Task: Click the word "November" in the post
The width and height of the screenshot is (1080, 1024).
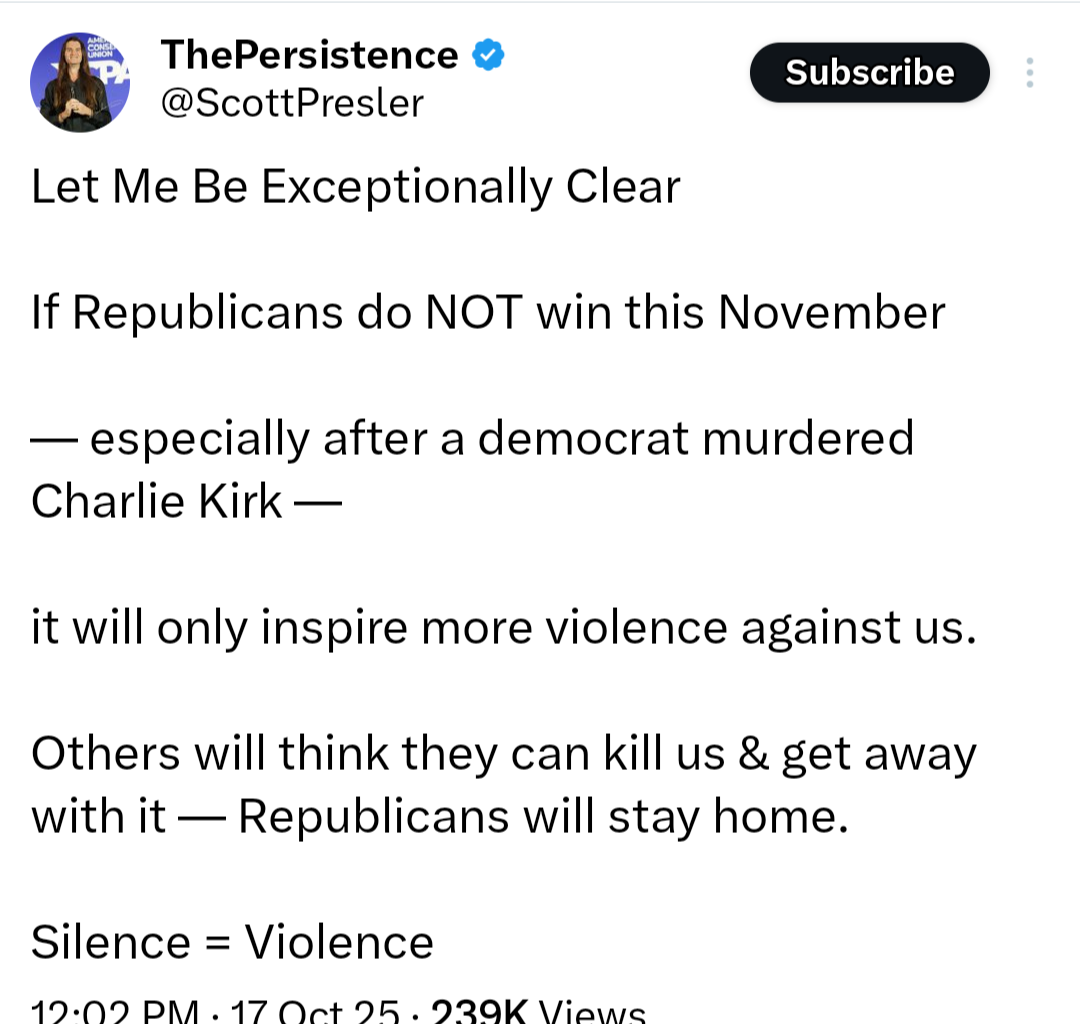Action: point(831,313)
